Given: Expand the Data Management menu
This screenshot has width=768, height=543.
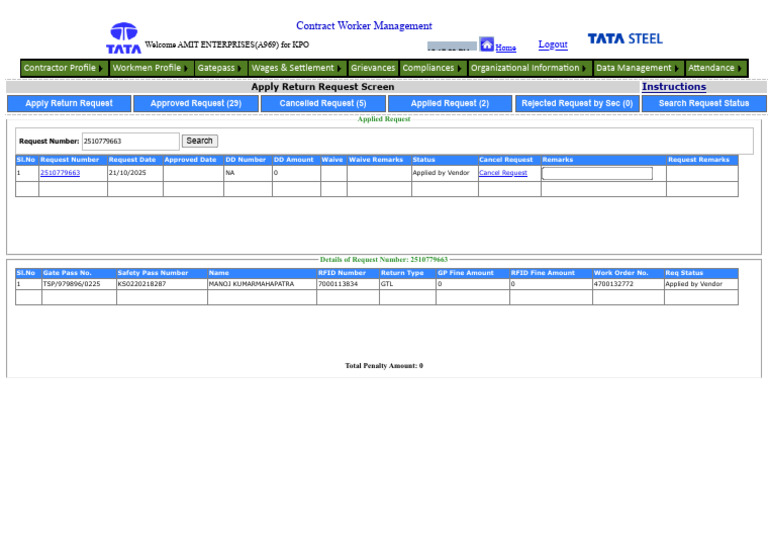Looking at the screenshot, I should [x=638, y=68].
